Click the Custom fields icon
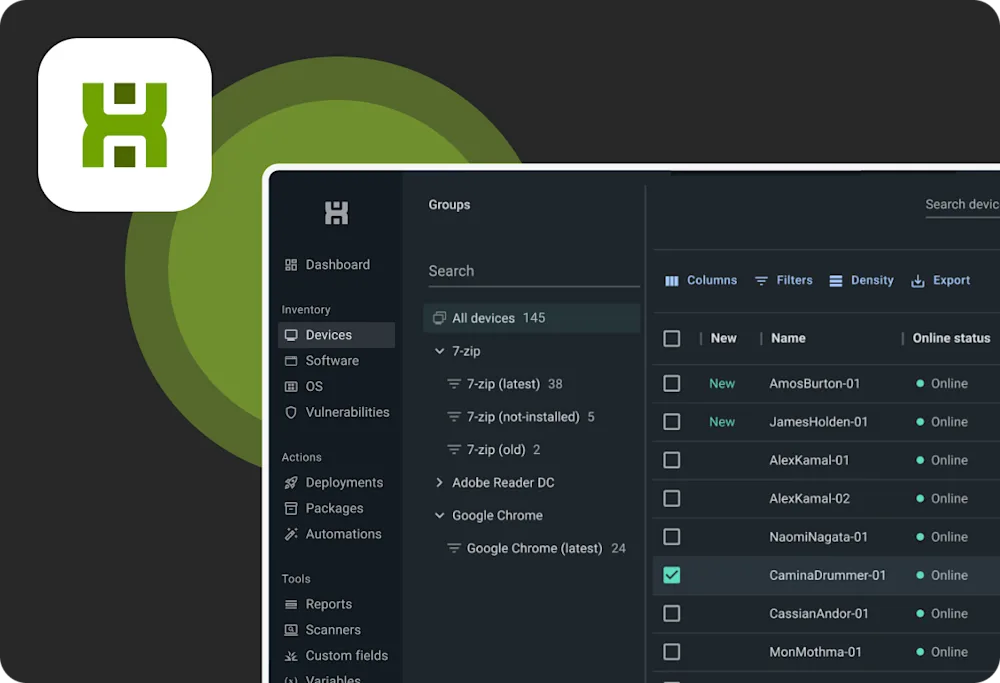1000x683 pixels. (x=291, y=656)
